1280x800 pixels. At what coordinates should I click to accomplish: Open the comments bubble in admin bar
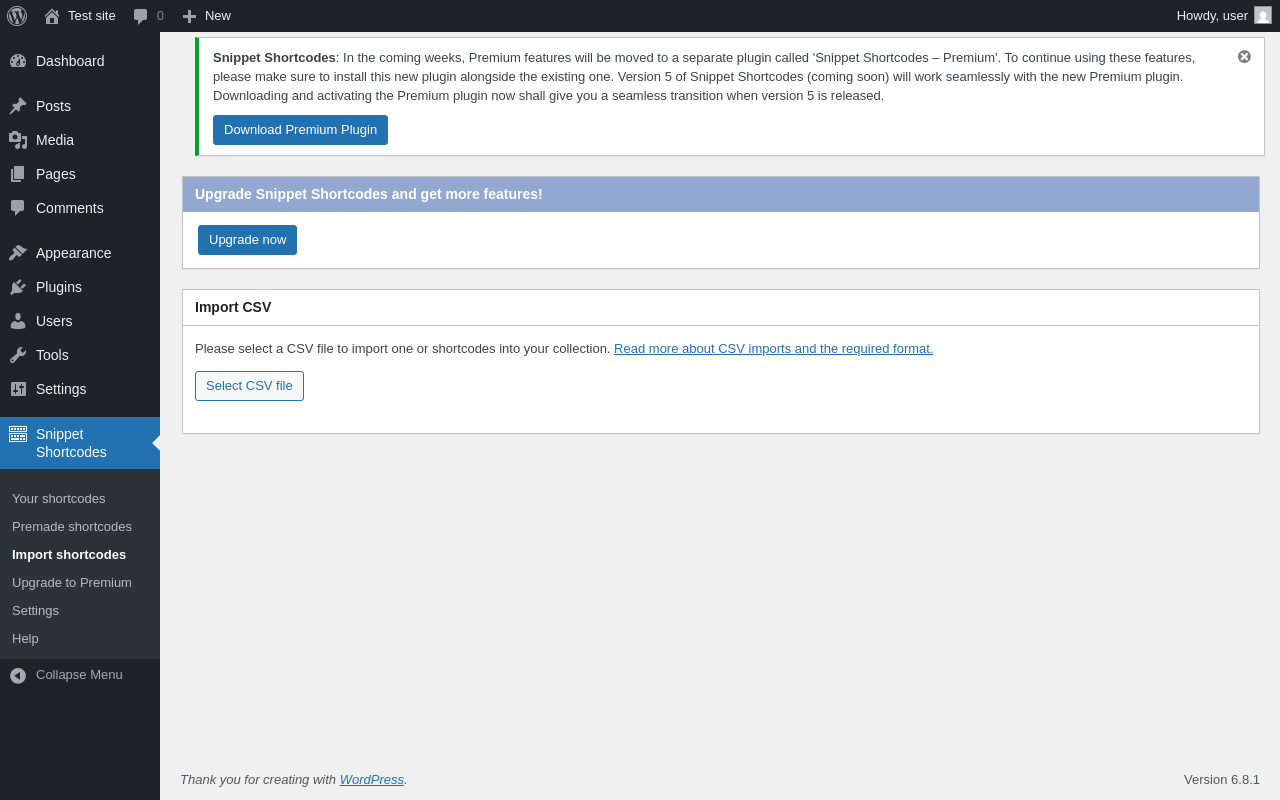coord(141,16)
